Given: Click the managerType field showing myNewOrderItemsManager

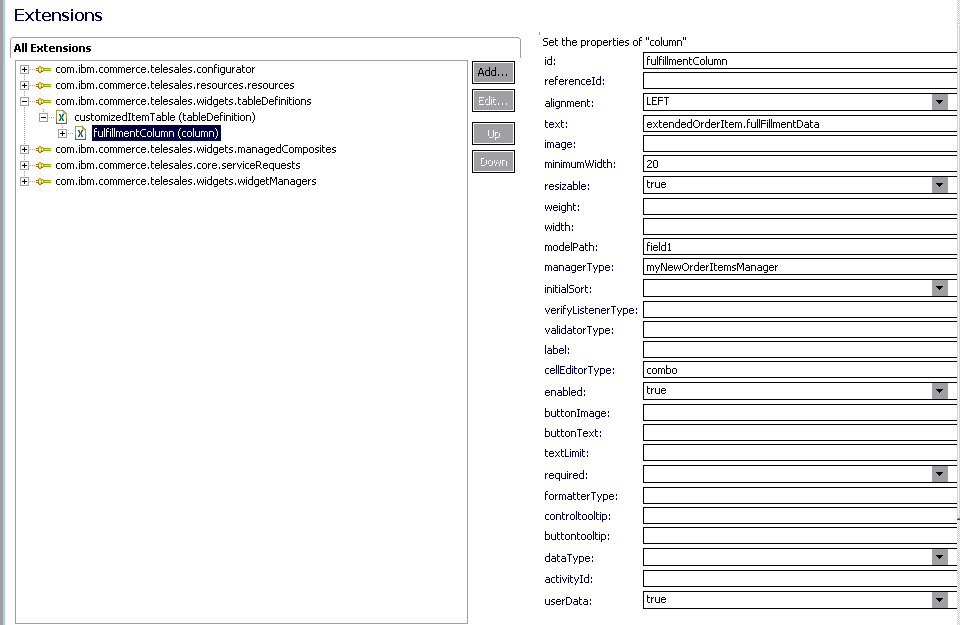Looking at the screenshot, I should pyautogui.click(x=800, y=267).
